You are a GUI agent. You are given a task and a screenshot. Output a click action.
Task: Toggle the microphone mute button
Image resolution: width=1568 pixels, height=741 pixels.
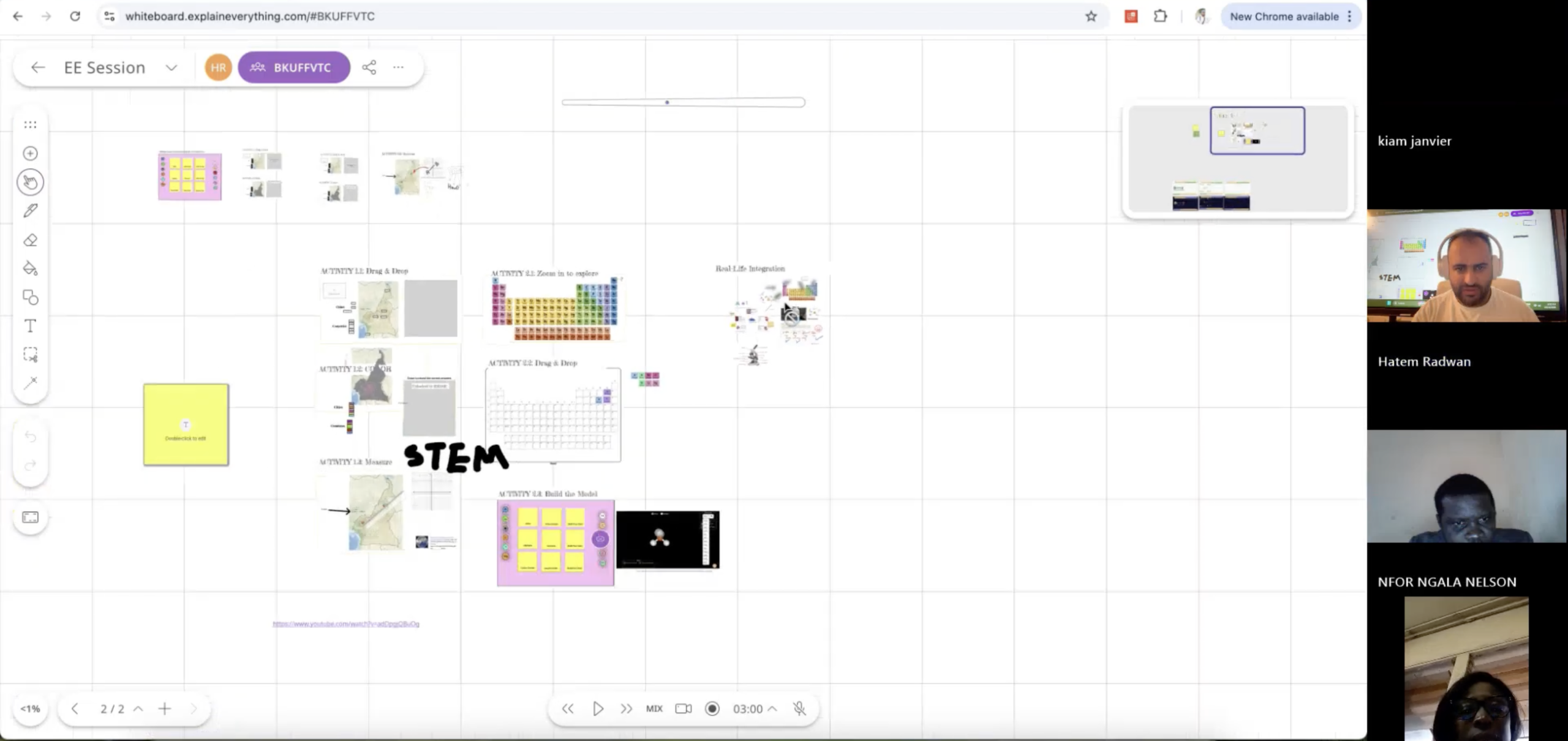pyautogui.click(x=799, y=709)
